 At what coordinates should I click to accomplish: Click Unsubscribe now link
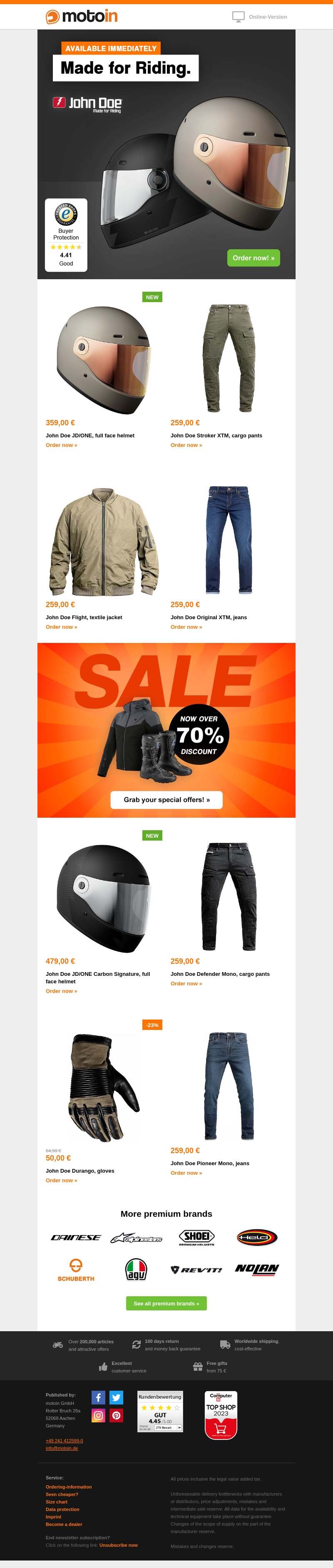coord(119,1545)
